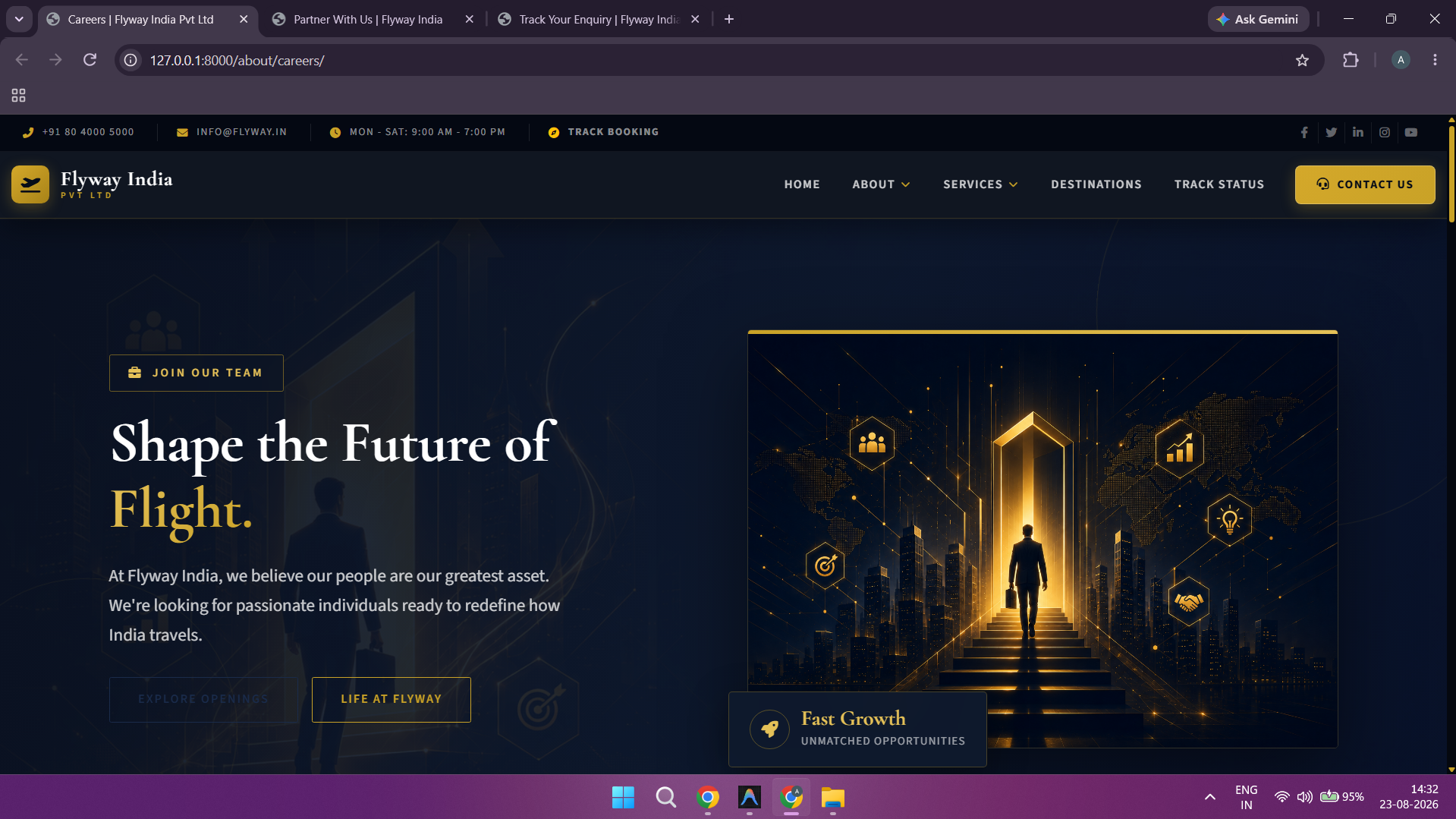Click the Contact Us button

click(x=1365, y=184)
